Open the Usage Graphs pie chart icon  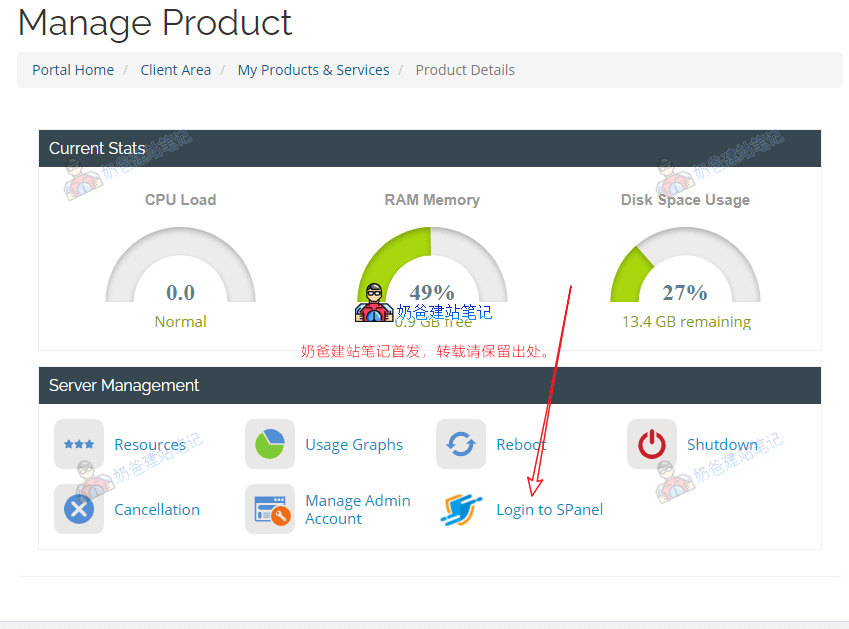270,444
